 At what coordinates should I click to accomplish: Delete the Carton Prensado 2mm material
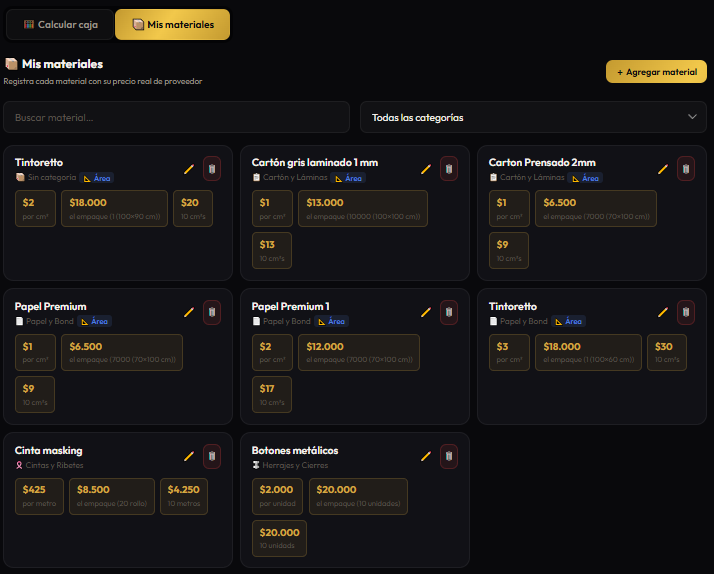coord(686,169)
